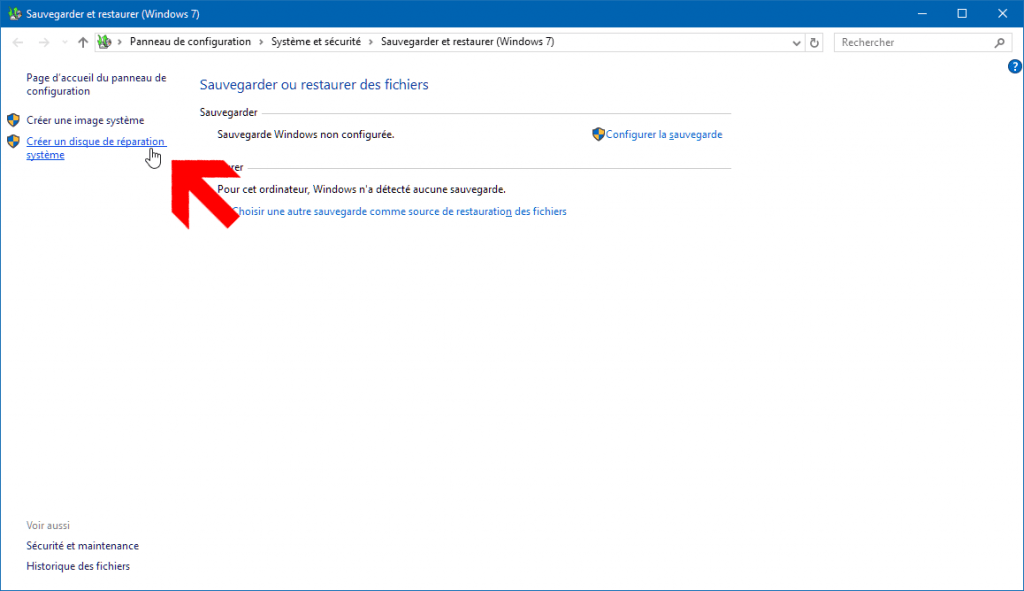Click shield icon beside Créer un disque de réparation

pos(13,141)
